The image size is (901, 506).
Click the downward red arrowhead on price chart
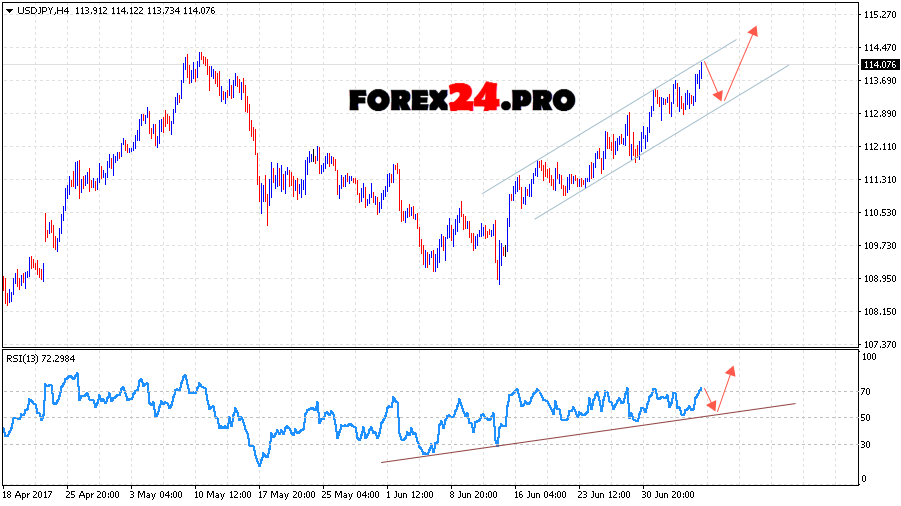[x=718, y=96]
